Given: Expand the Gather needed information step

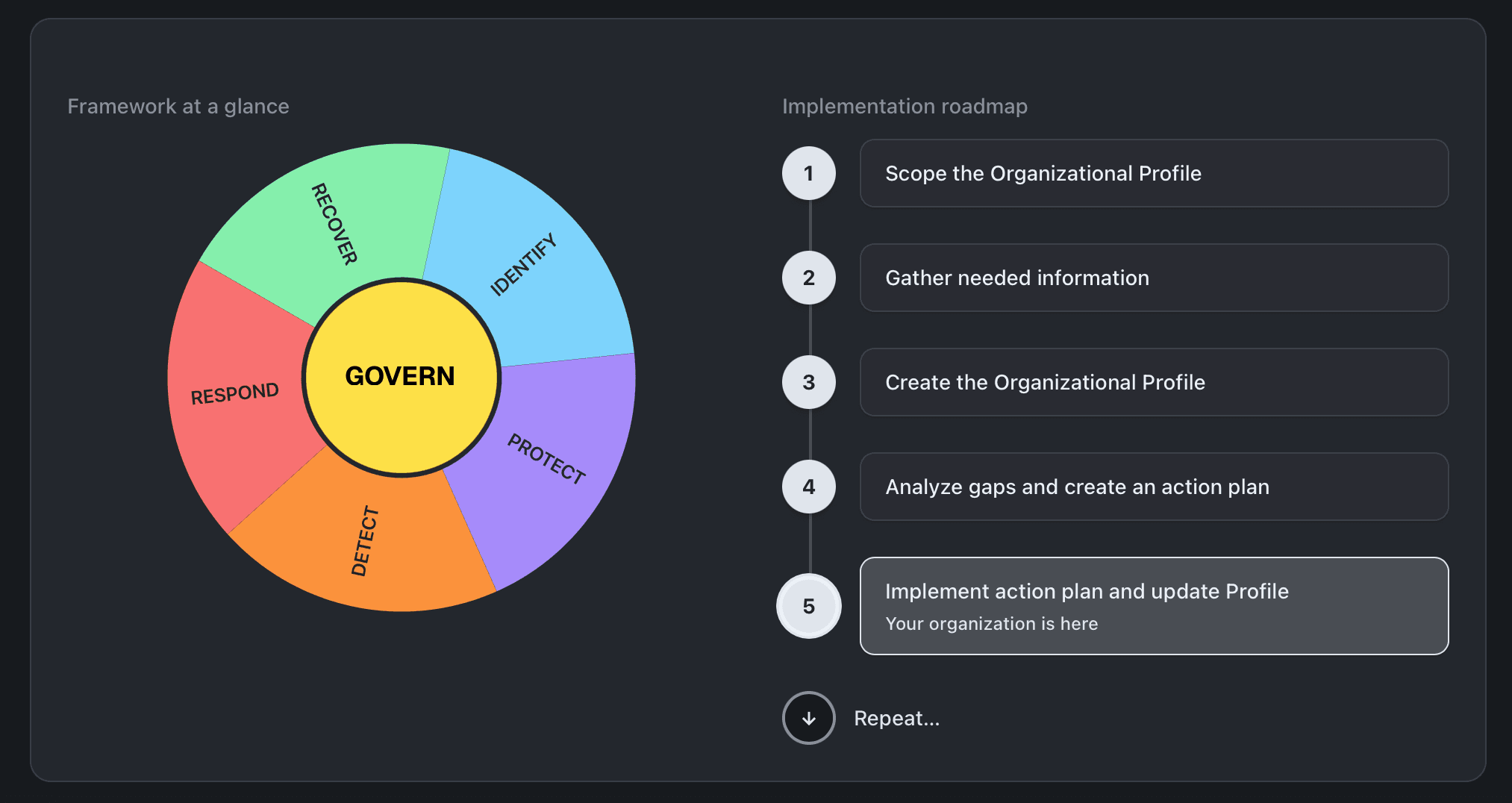Looking at the screenshot, I should click(1153, 278).
